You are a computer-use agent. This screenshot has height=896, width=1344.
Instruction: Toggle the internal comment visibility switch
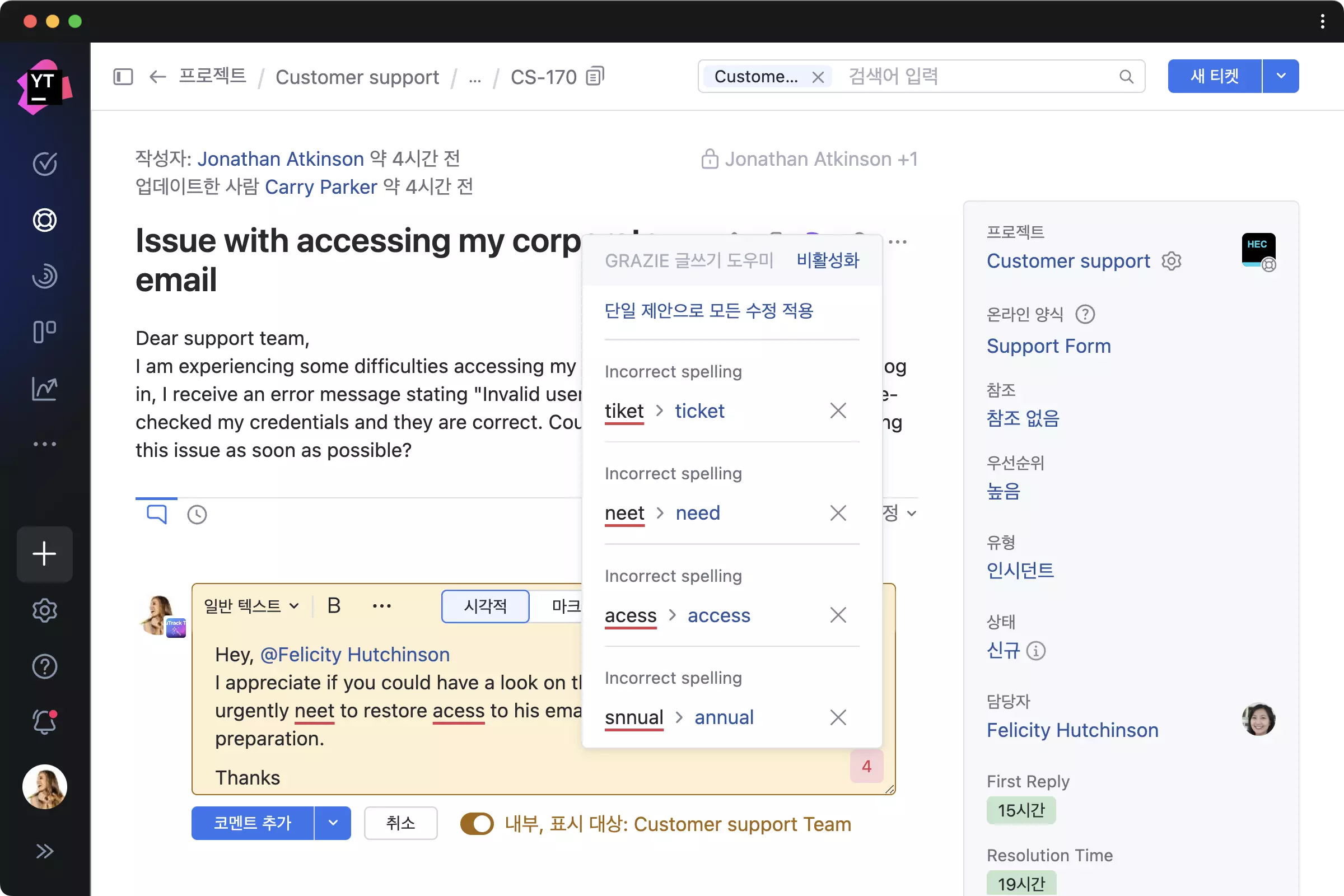tap(477, 824)
